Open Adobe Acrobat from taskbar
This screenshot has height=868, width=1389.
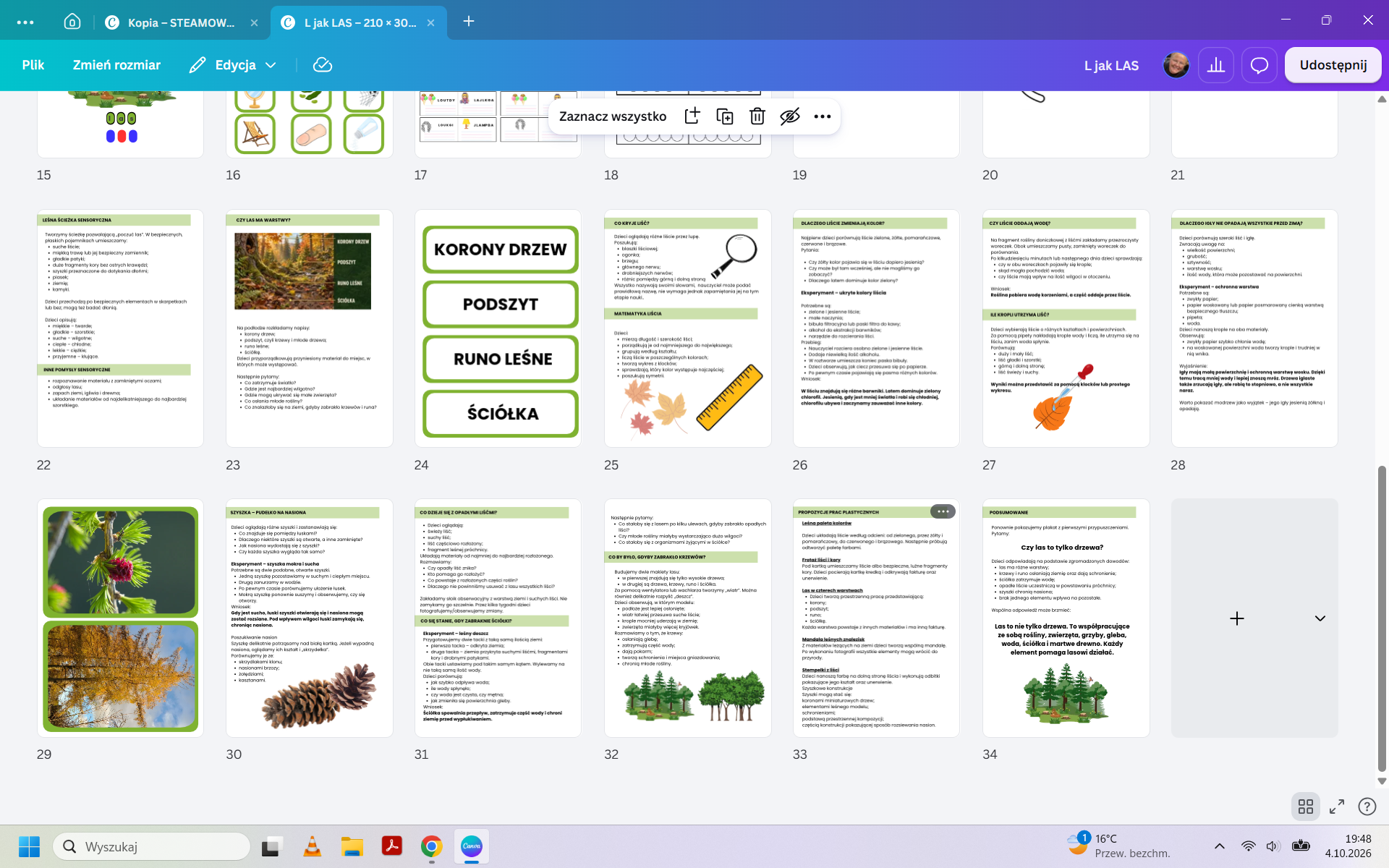point(391,846)
